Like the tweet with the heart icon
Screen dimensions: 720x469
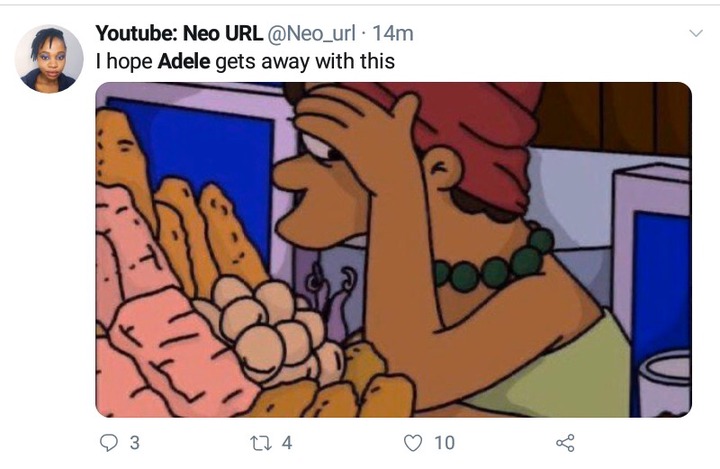click(412, 442)
